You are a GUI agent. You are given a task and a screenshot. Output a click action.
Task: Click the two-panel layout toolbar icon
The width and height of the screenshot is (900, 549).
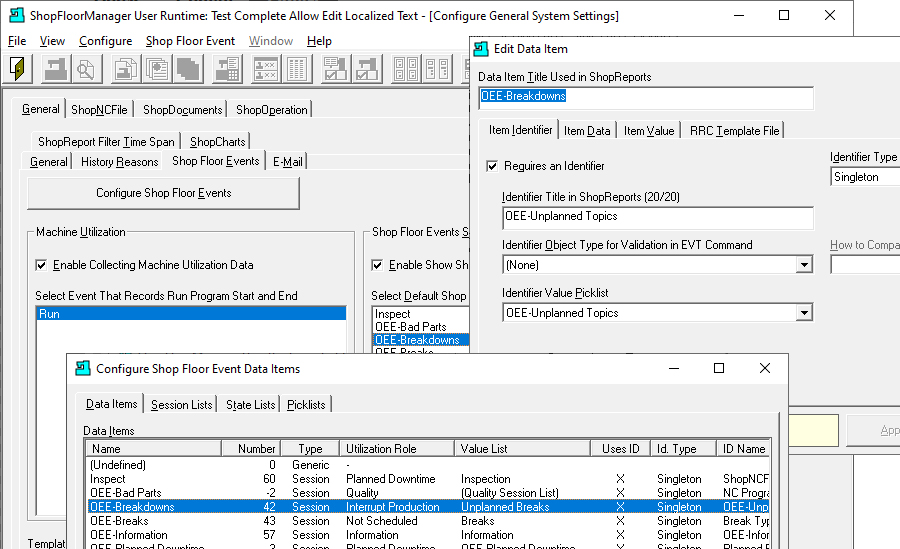[437, 69]
